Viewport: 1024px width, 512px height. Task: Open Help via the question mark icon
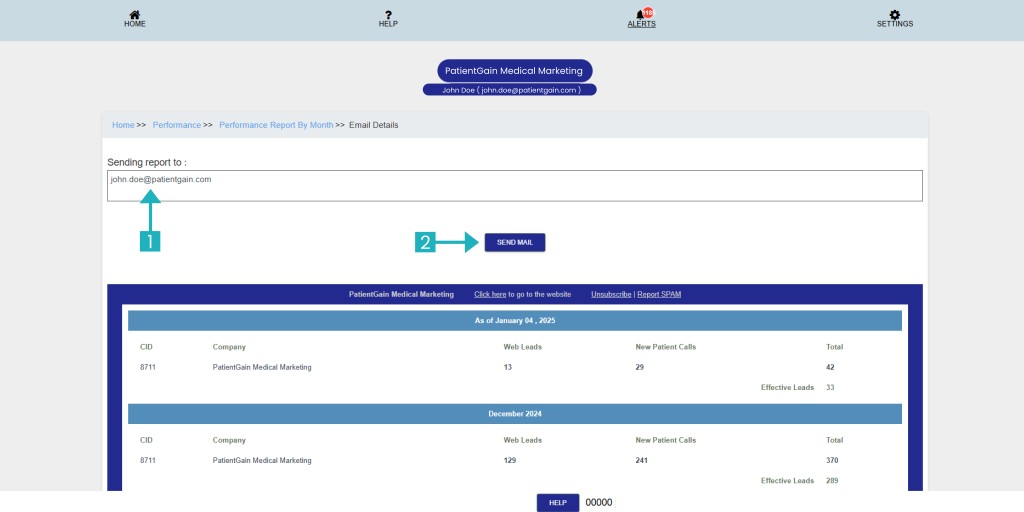[388, 14]
